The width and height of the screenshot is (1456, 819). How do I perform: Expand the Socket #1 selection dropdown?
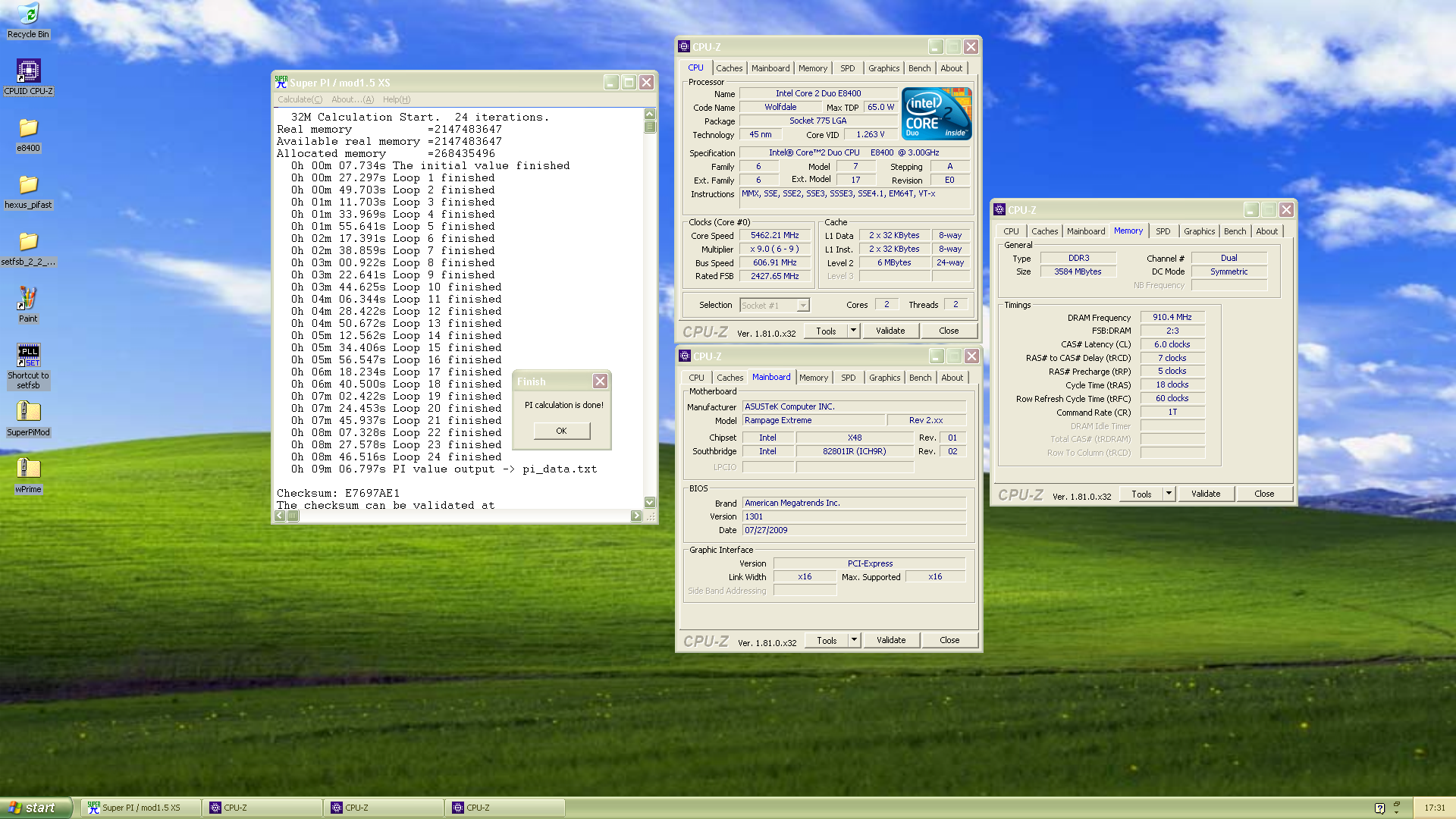803,306
